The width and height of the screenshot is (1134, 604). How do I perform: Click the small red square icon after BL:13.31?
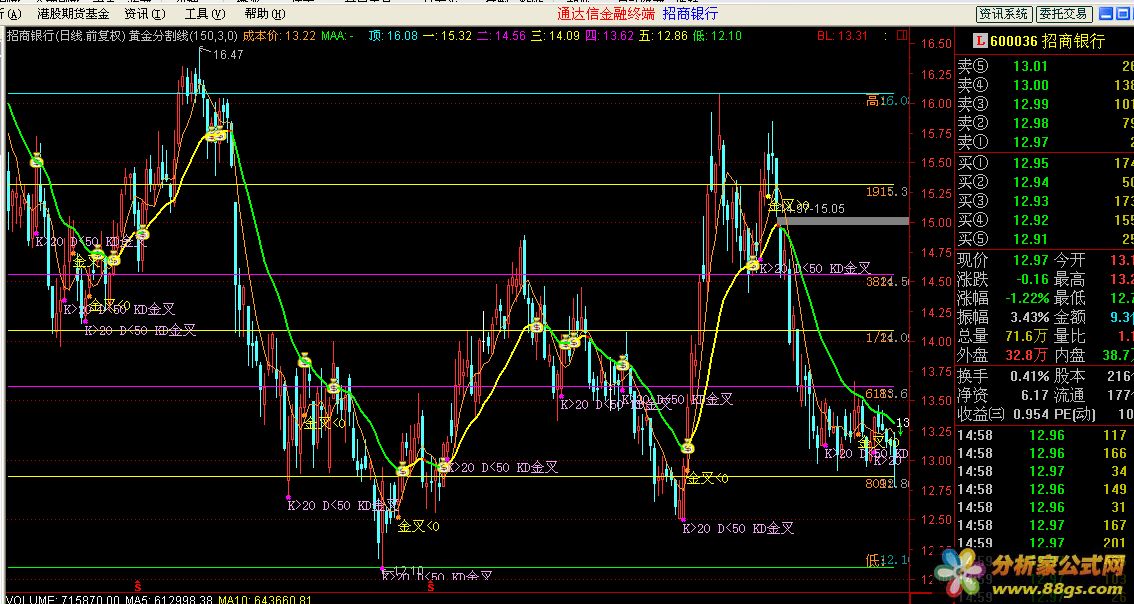[x=901, y=35]
